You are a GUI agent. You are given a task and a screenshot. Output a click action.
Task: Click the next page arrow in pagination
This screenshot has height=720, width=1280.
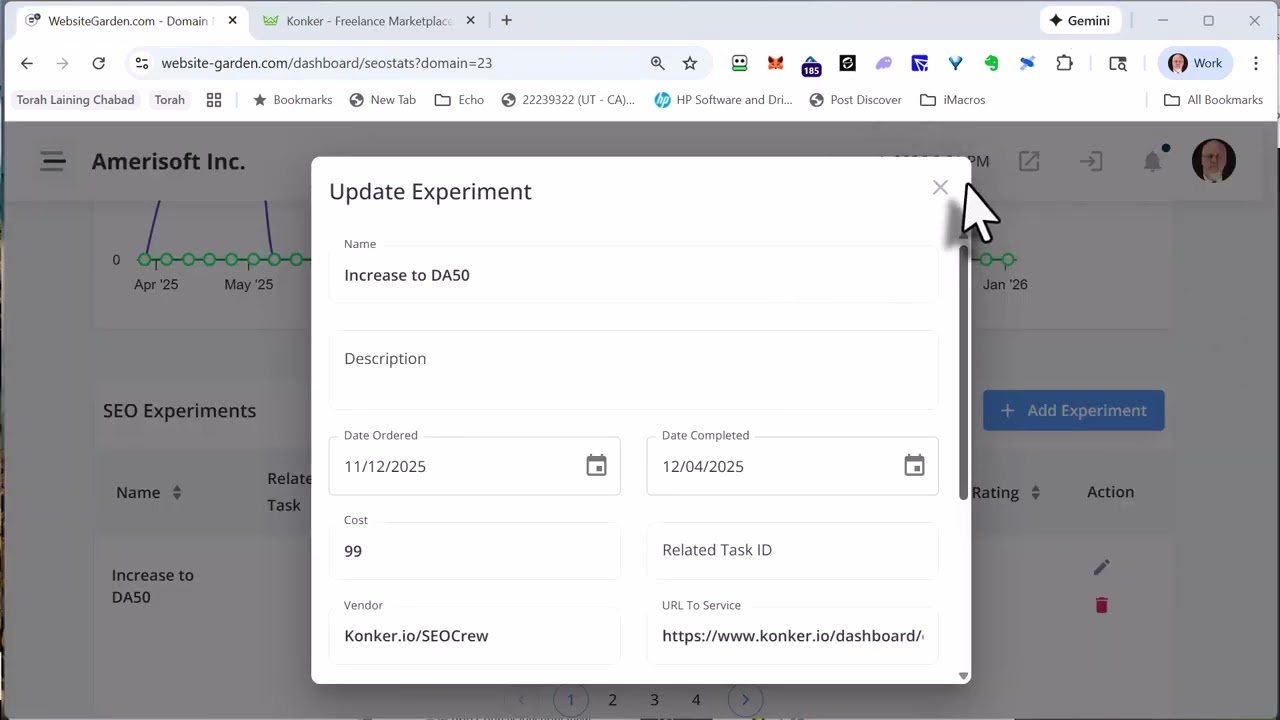coord(745,700)
